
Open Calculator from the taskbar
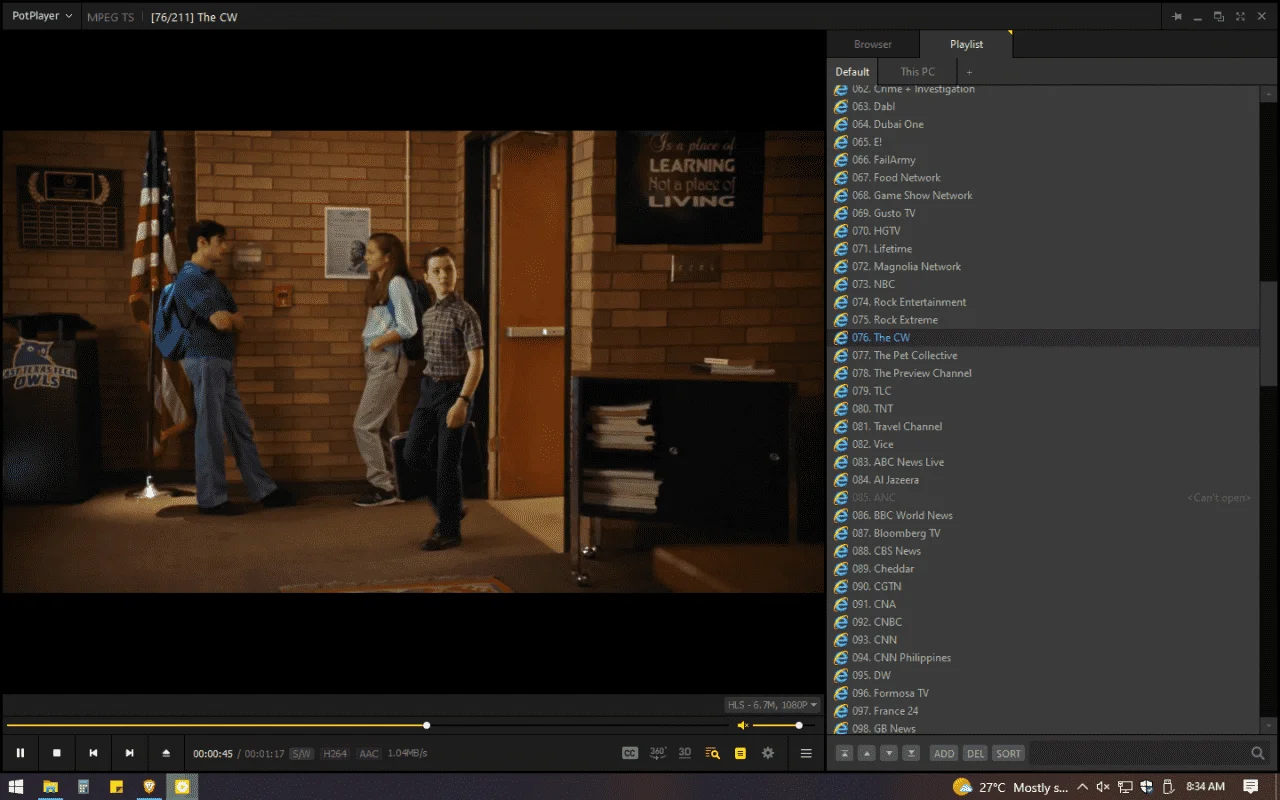click(x=83, y=786)
